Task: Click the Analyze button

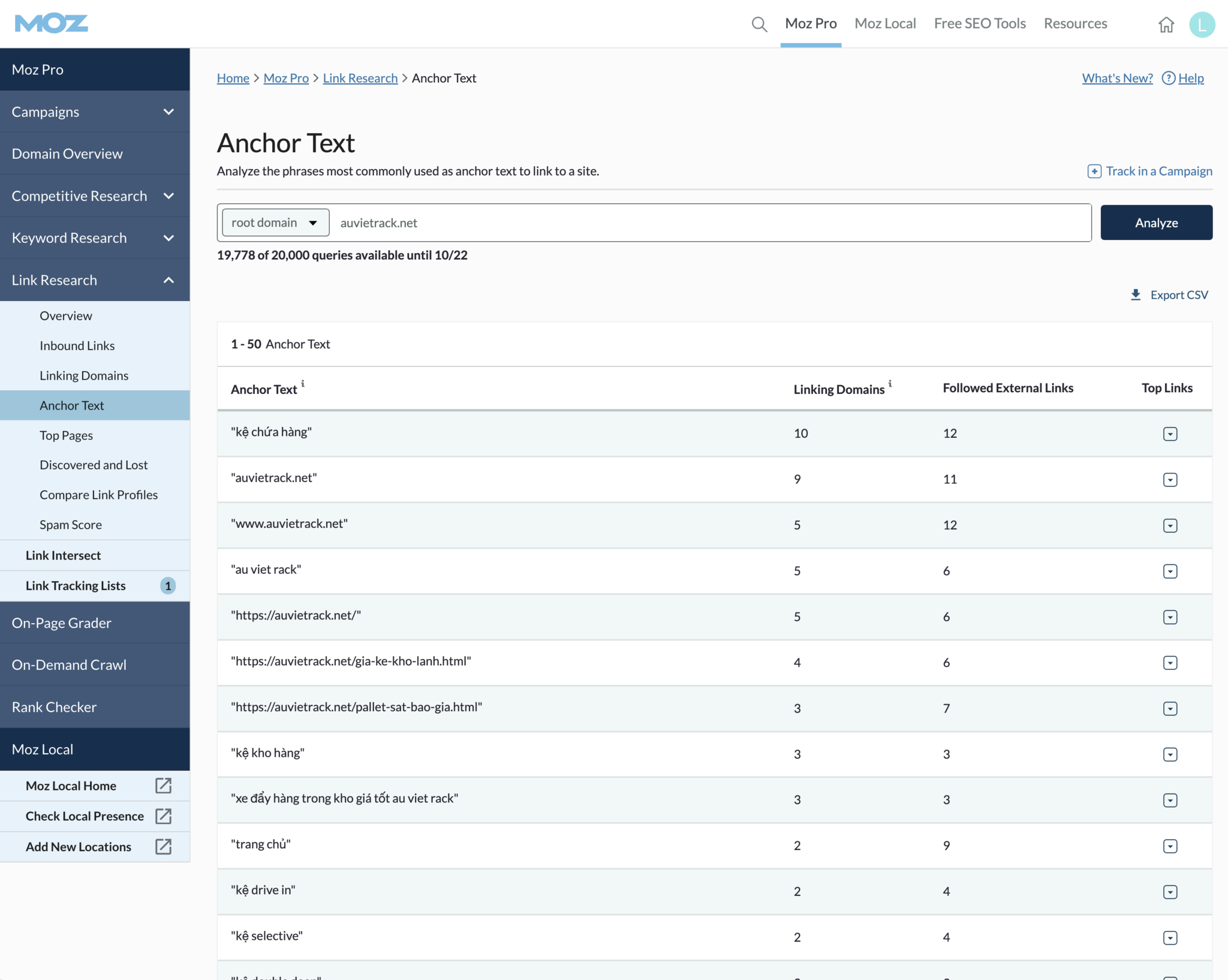Action: [x=1156, y=223]
